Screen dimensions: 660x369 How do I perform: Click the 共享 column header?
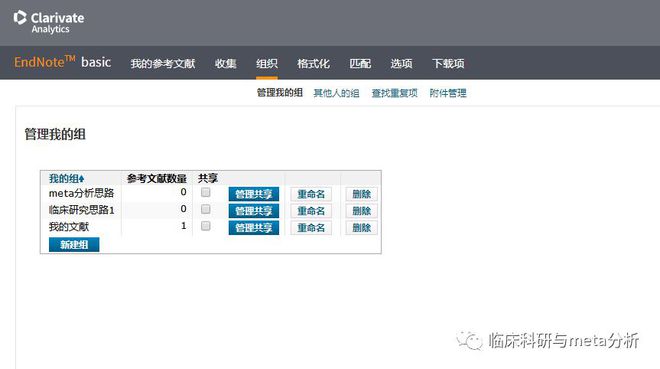pos(208,178)
